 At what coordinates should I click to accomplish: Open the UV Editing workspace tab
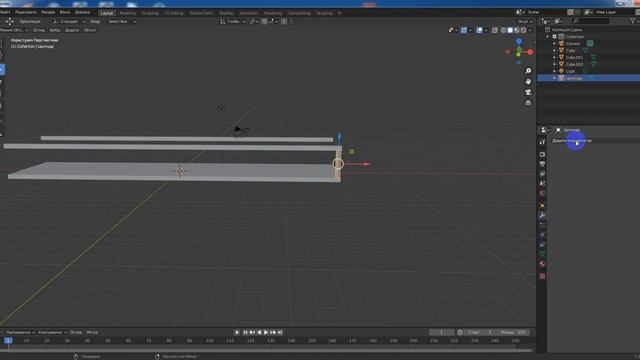click(x=174, y=13)
